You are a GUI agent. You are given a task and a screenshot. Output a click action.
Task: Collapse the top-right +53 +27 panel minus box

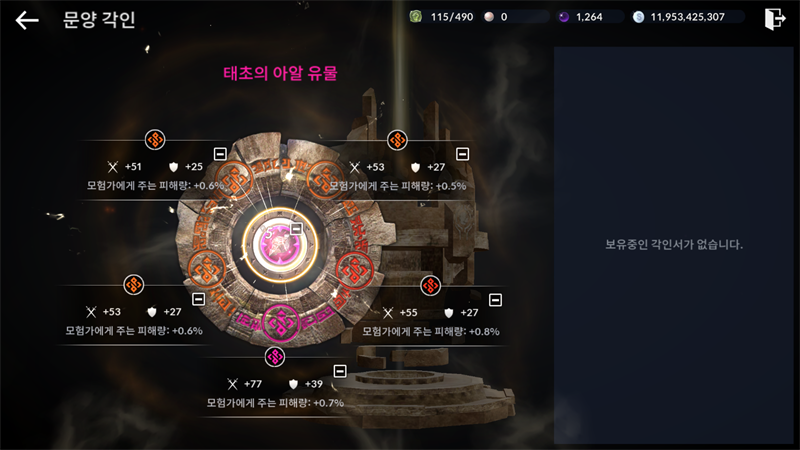point(462,154)
